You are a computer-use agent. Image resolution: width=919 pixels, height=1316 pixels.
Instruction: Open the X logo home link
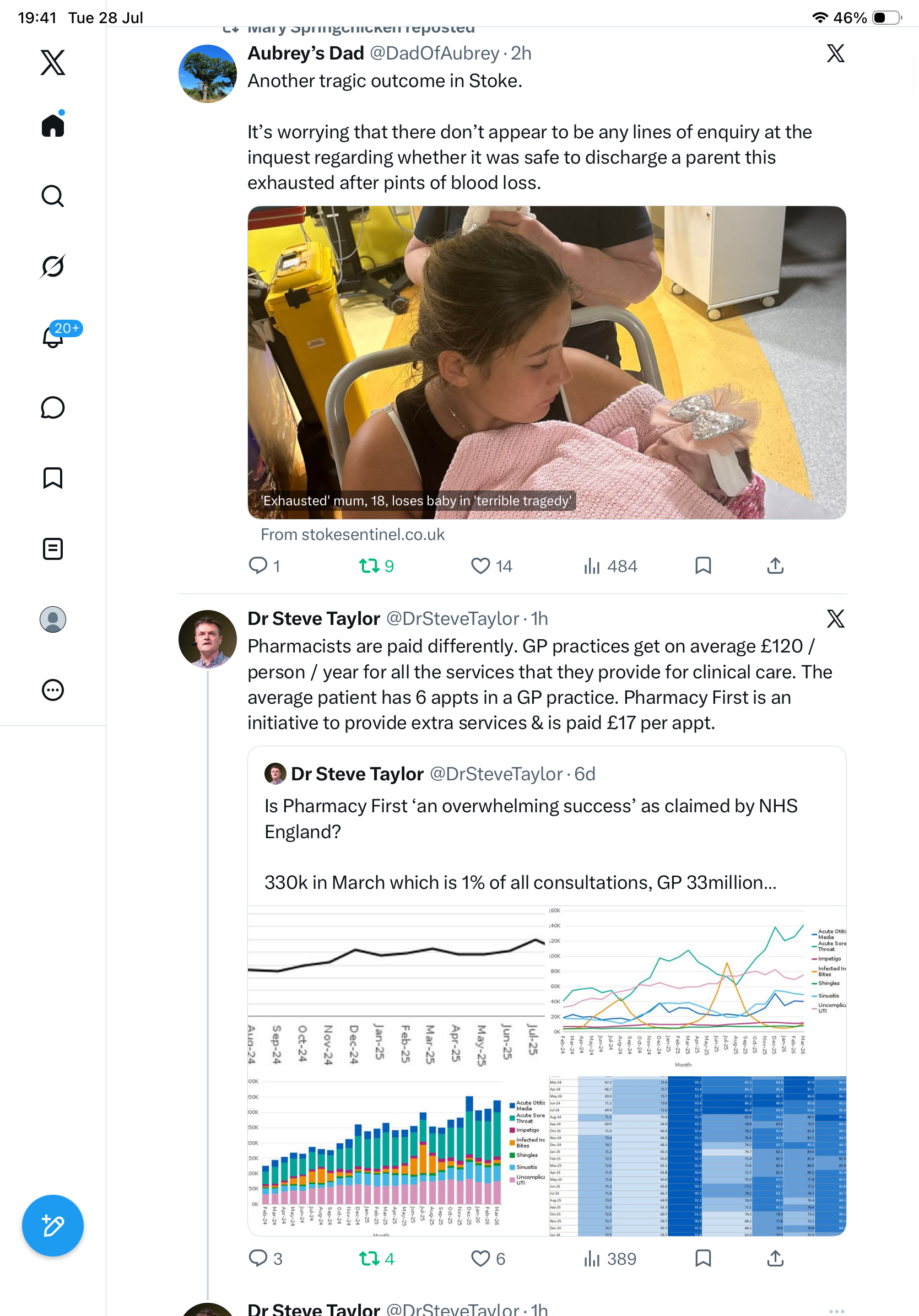coord(53,62)
